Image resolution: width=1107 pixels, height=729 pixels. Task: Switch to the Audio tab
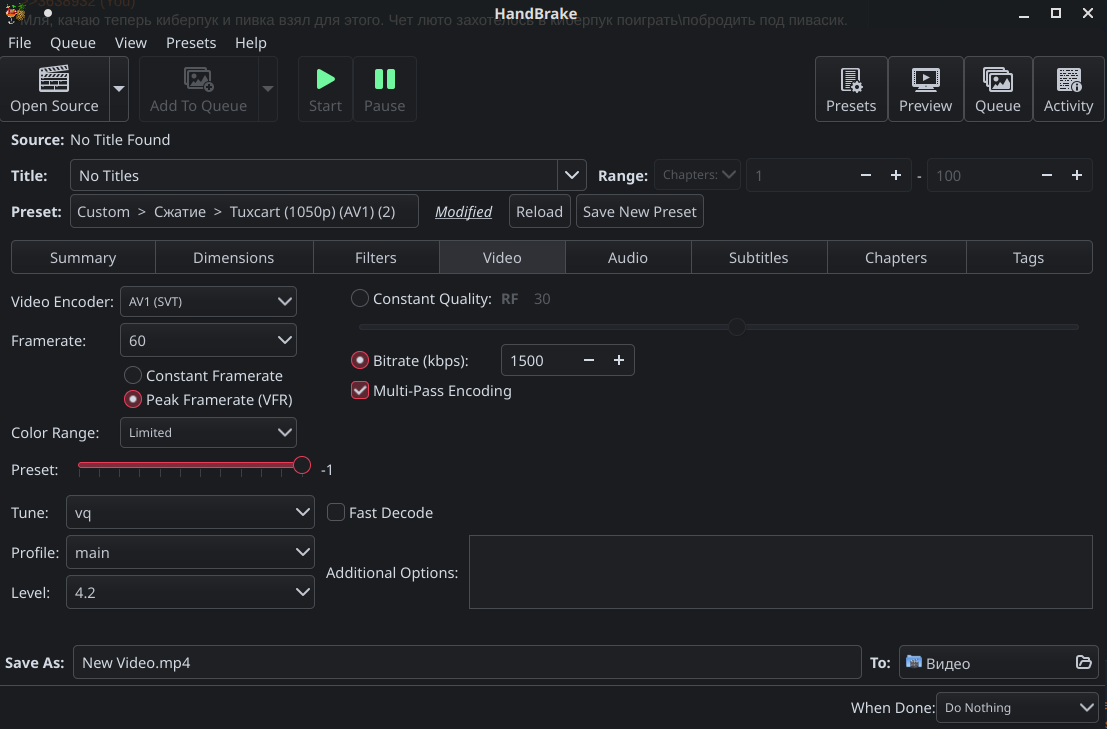click(x=628, y=258)
